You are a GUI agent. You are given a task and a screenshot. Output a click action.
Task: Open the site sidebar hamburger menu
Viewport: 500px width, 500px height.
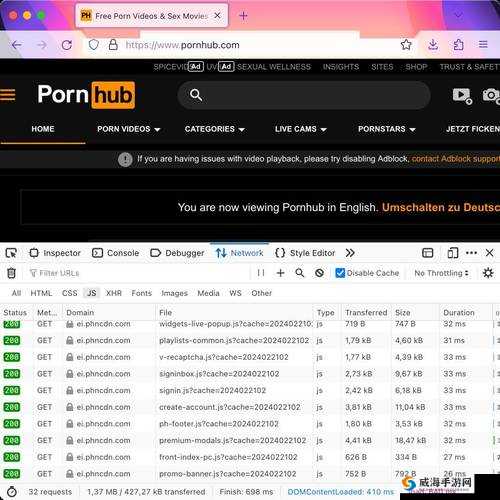click(x=8, y=95)
